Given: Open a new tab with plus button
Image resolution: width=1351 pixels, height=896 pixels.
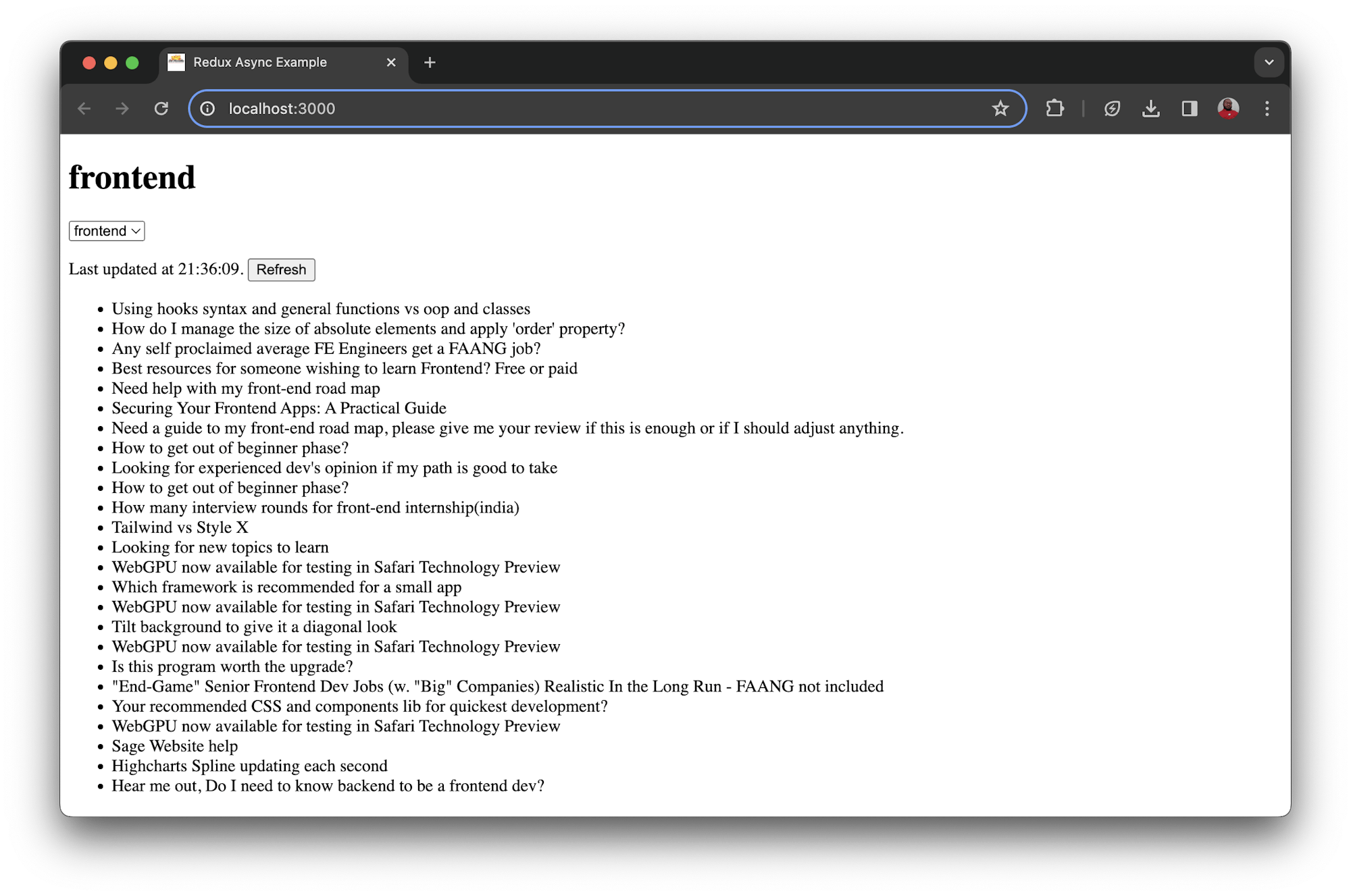Looking at the screenshot, I should coord(430,63).
